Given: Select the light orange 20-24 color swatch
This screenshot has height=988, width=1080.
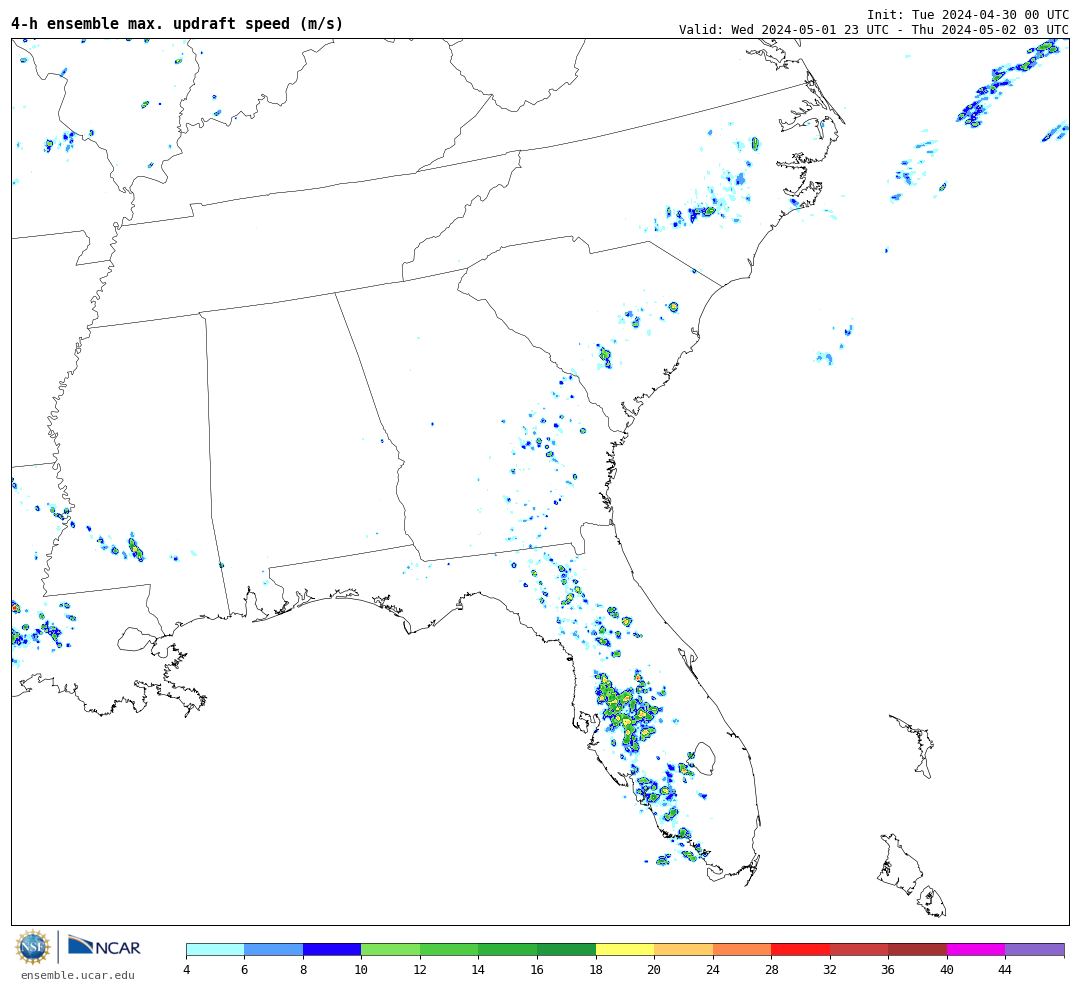Looking at the screenshot, I should pos(683,950).
